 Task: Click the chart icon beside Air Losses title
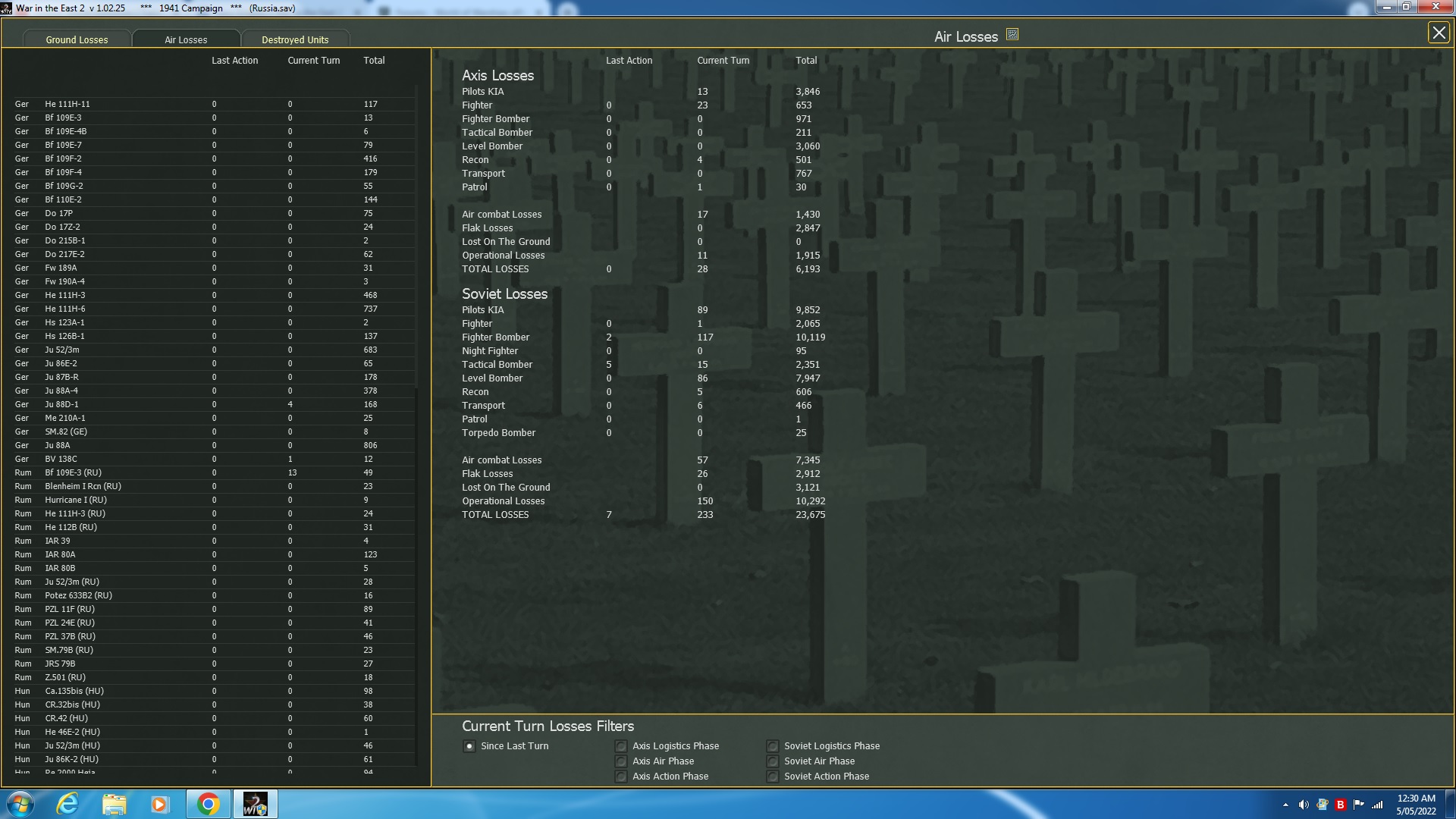tap(1012, 35)
